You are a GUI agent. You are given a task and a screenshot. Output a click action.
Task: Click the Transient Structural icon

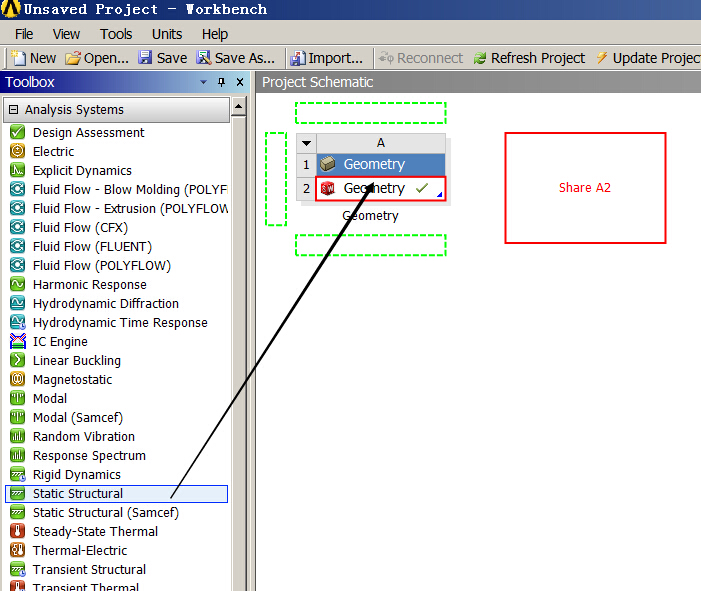[x=17, y=569]
